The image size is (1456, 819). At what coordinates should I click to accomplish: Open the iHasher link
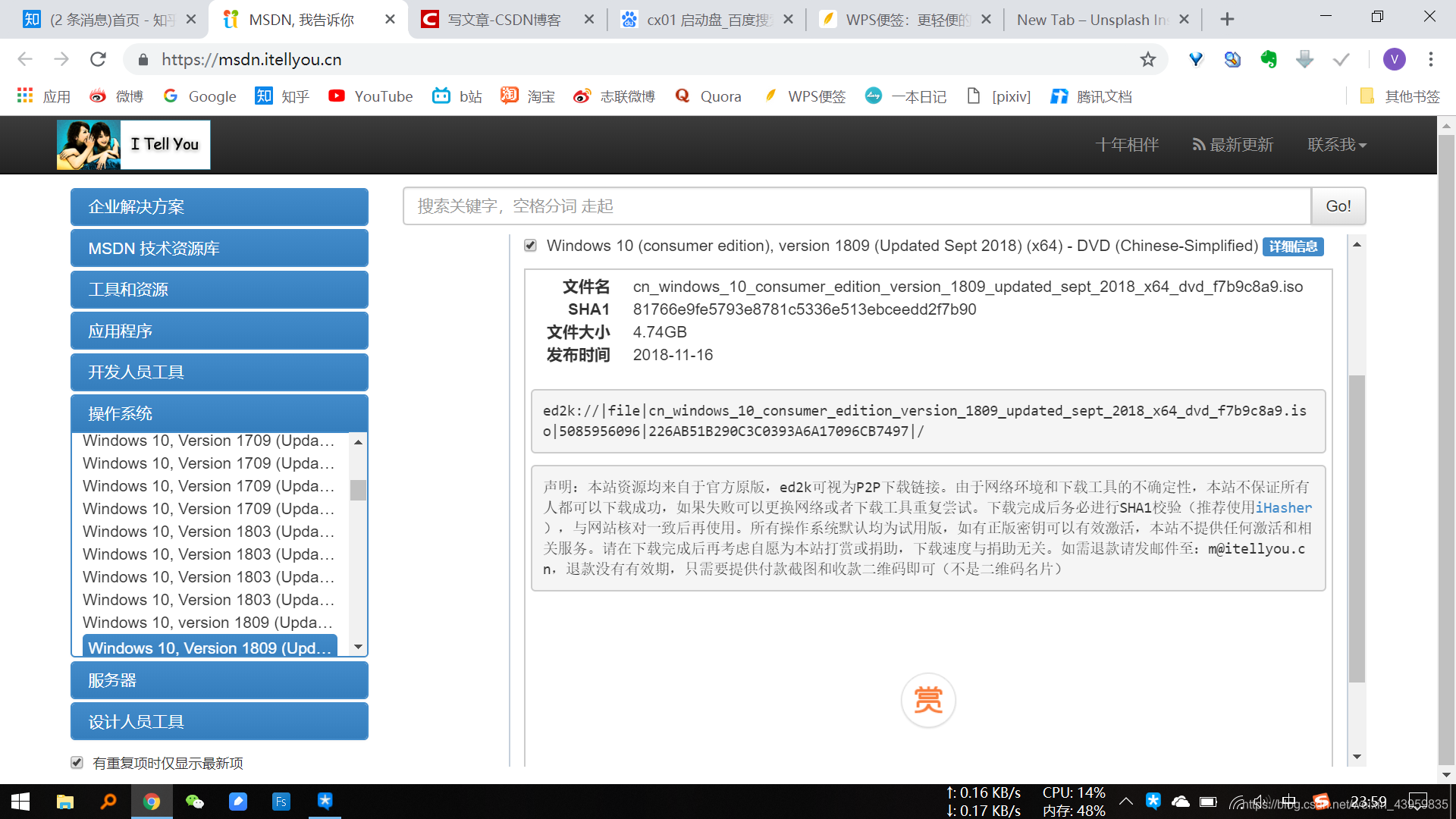(x=1283, y=507)
